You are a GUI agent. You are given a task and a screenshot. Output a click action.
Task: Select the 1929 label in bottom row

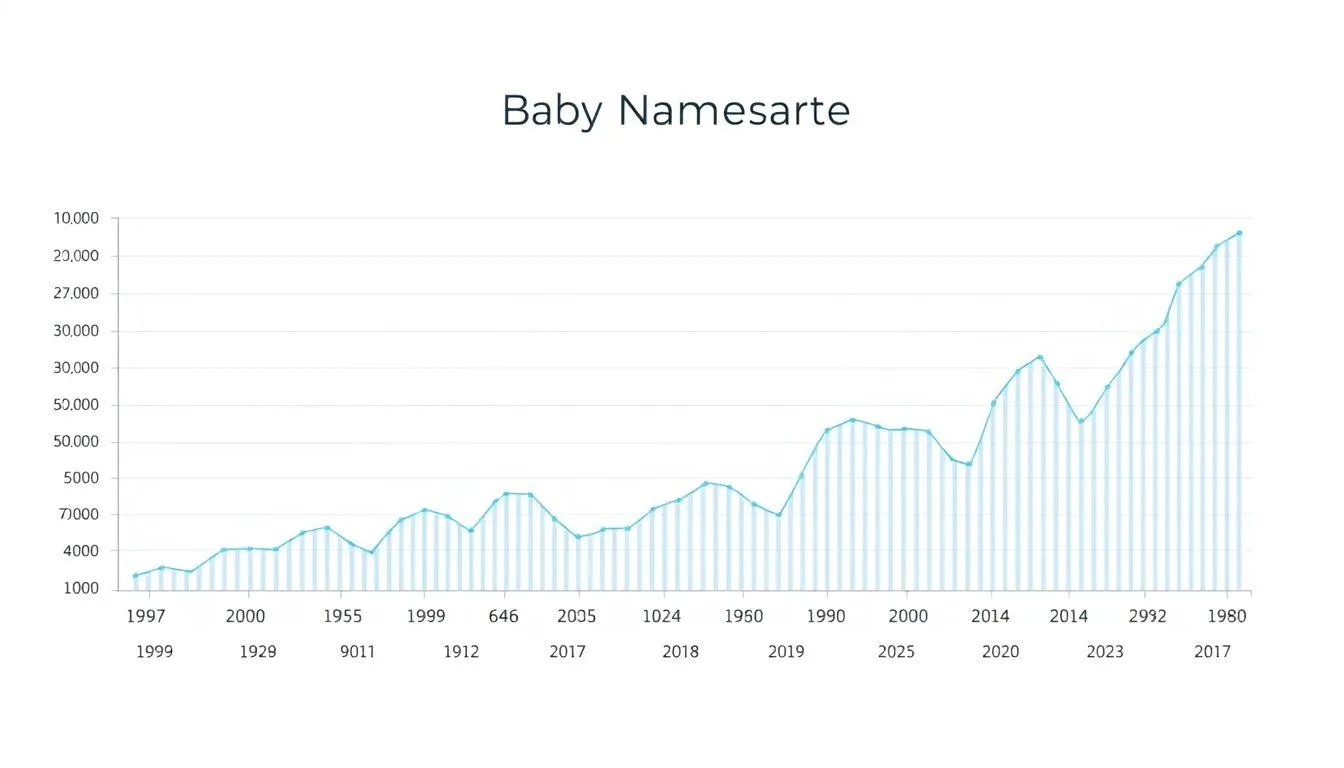pos(258,652)
